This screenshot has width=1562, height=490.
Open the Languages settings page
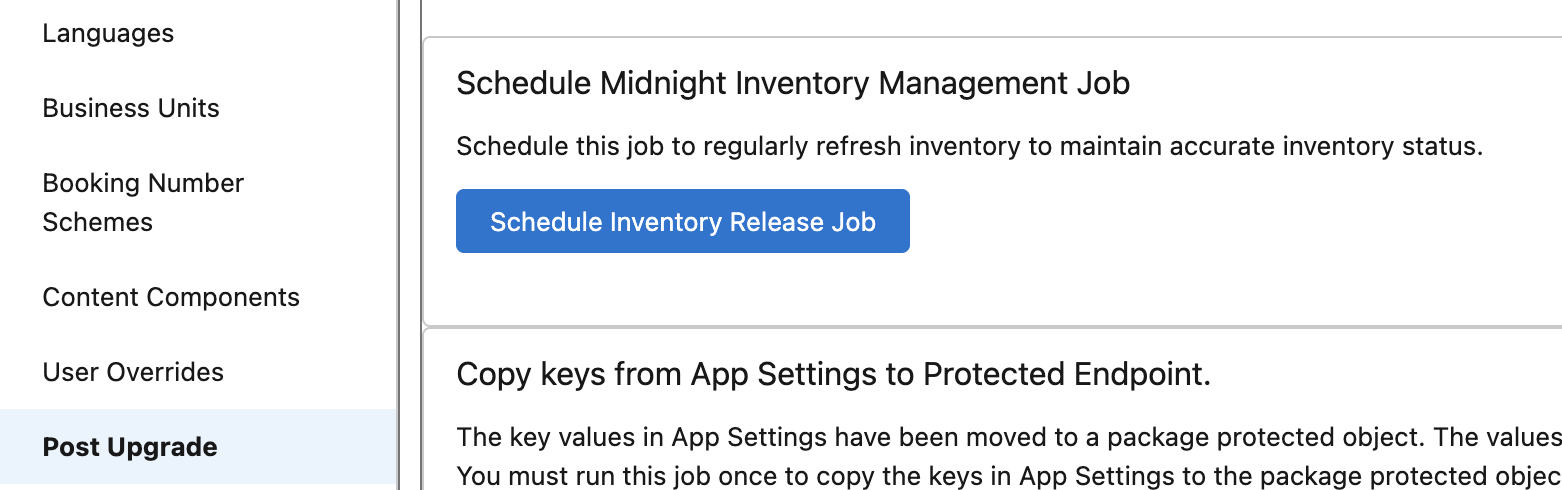pos(108,33)
